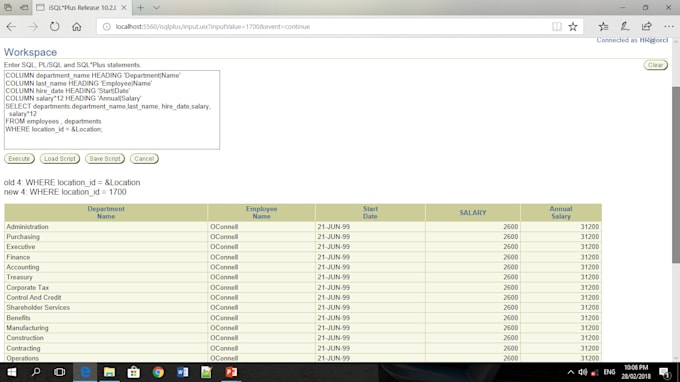Open File Explorer from taskbar
Screen dimensions: 680x382
tap(109, 372)
